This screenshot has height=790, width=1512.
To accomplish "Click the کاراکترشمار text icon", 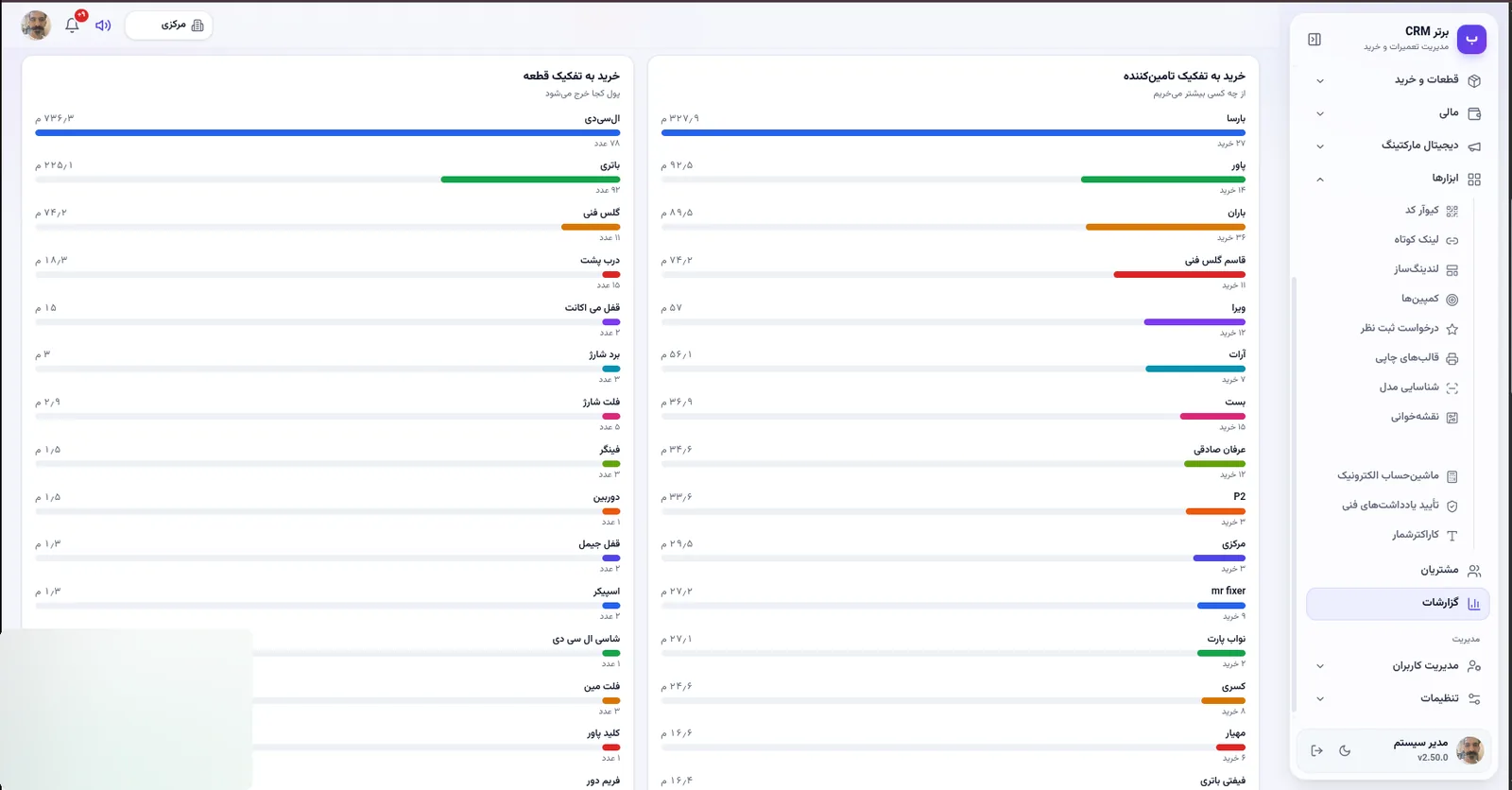I will coord(1452,536).
